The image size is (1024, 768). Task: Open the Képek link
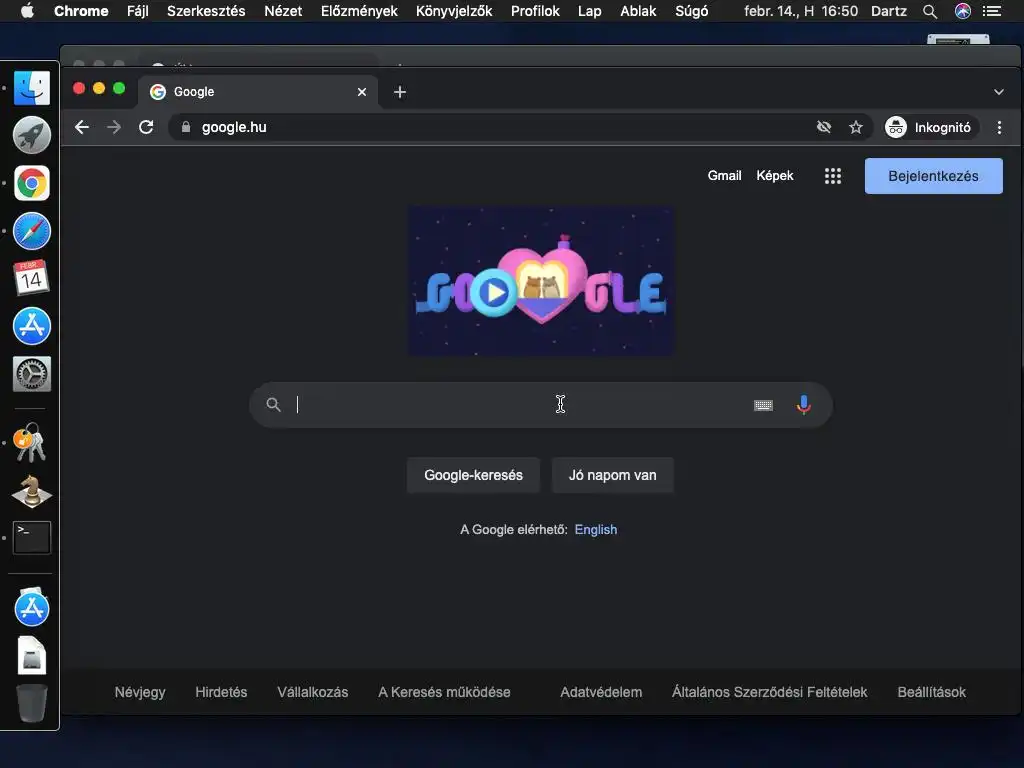[775, 176]
